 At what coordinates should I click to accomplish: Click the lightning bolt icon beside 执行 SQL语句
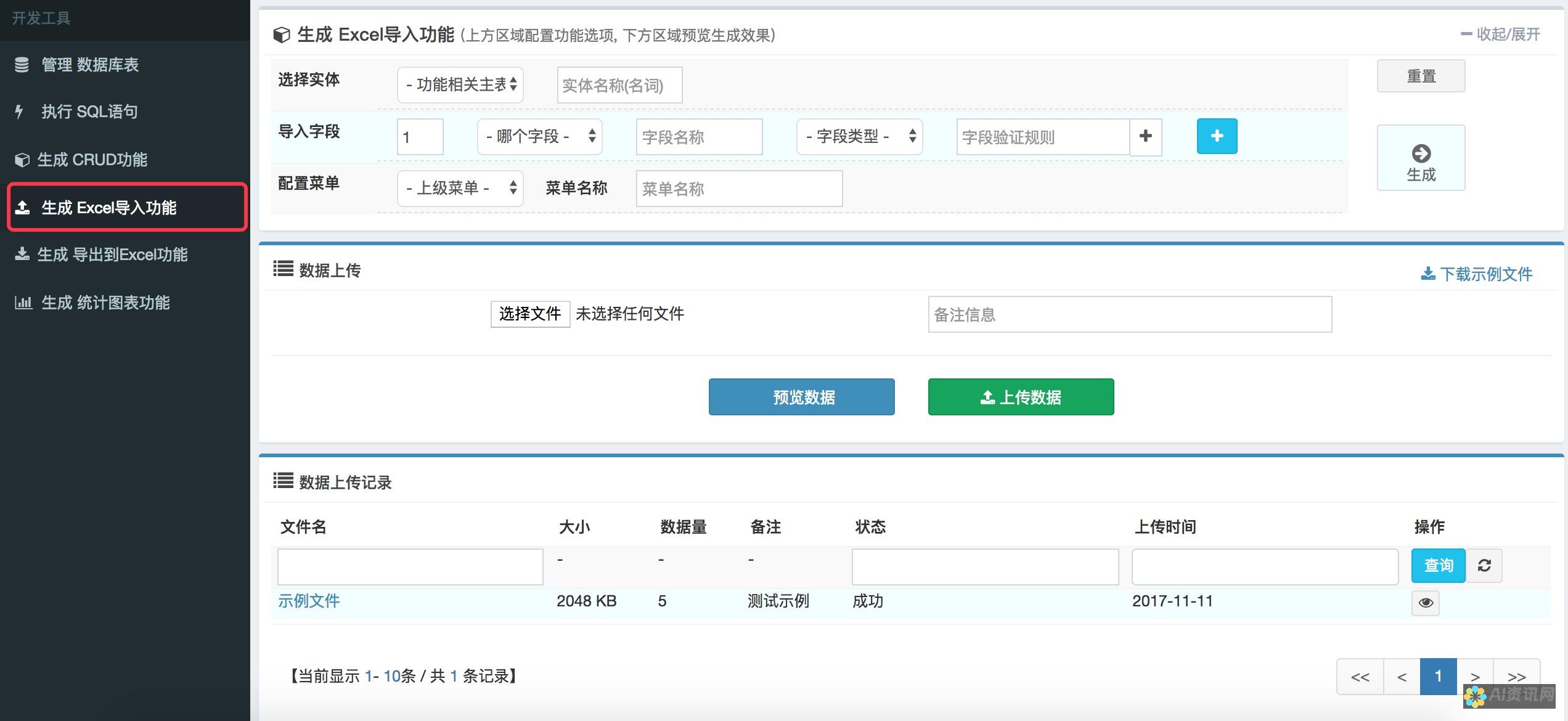tap(19, 112)
